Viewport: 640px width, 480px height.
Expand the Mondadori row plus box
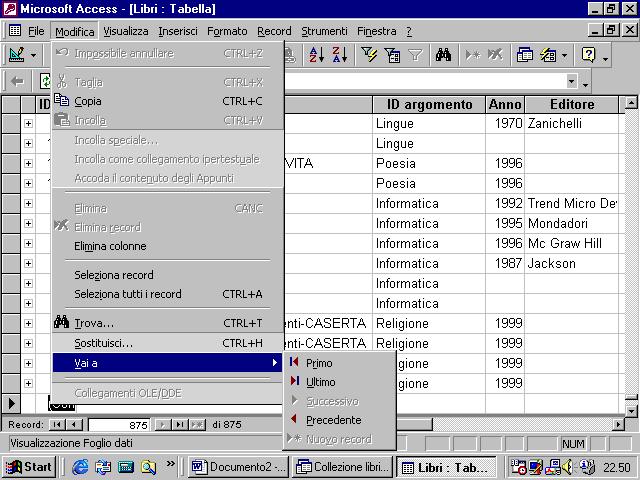pyautogui.click(x=28, y=223)
